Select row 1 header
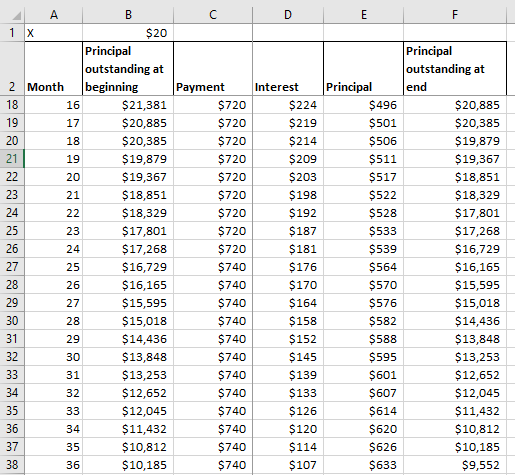Image resolution: width=515 pixels, height=475 pixels. (x=12, y=33)
